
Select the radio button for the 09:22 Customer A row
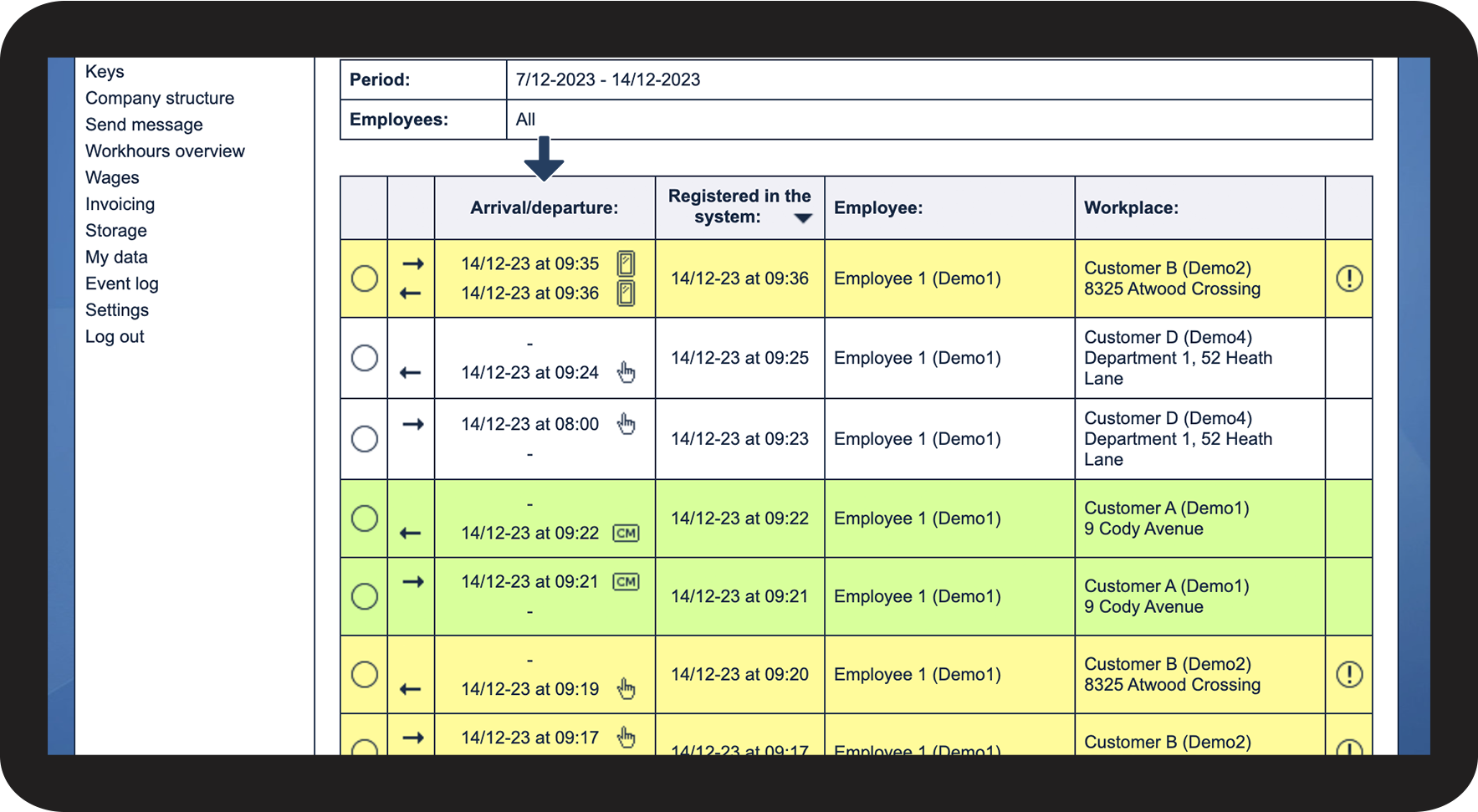[x=364, y=518]
